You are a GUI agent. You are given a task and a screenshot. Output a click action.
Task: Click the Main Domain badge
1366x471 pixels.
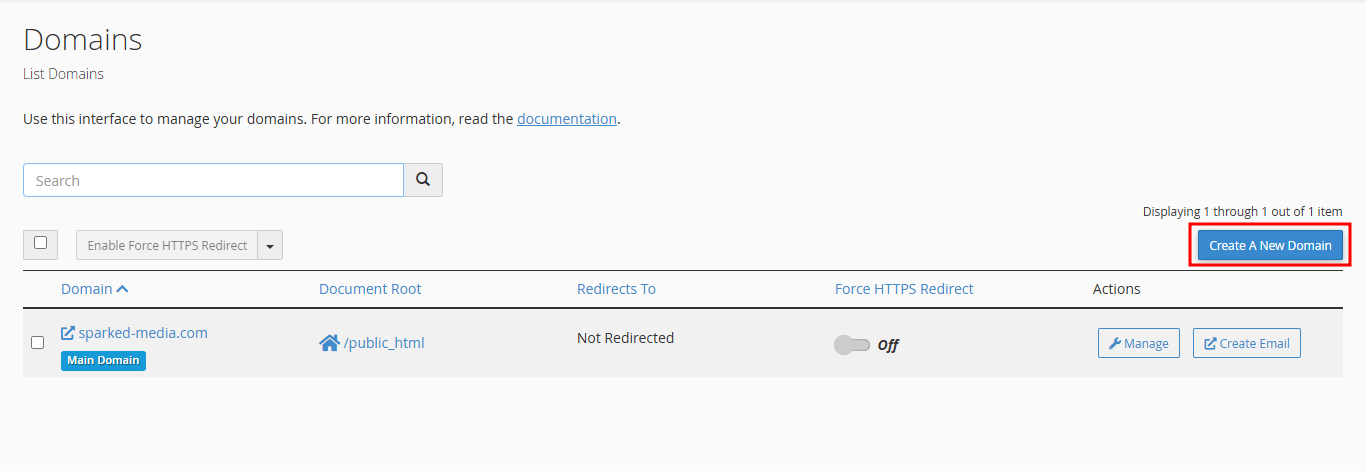coord(103,360)
